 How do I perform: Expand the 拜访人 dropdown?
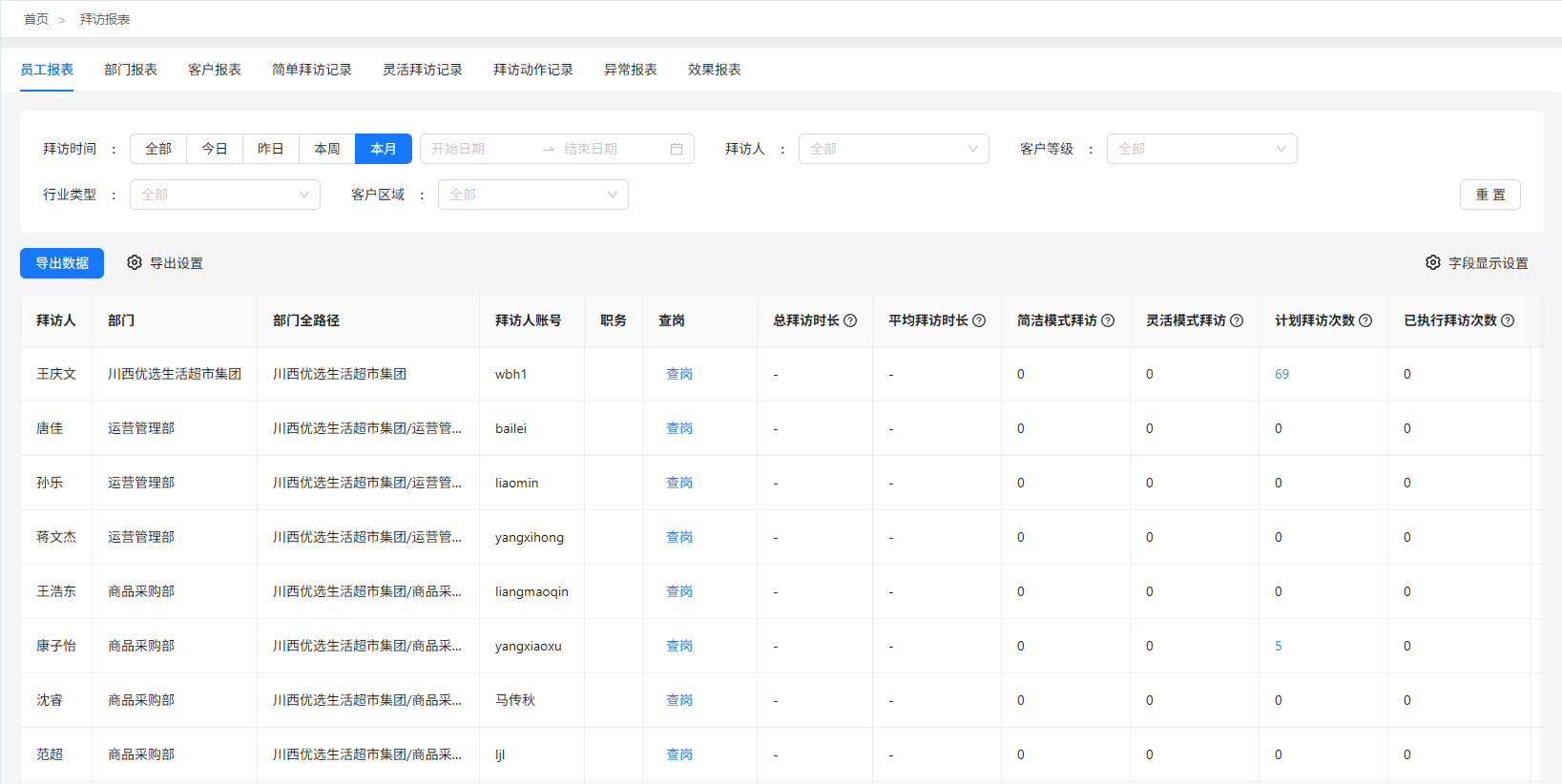click(893, 149)
